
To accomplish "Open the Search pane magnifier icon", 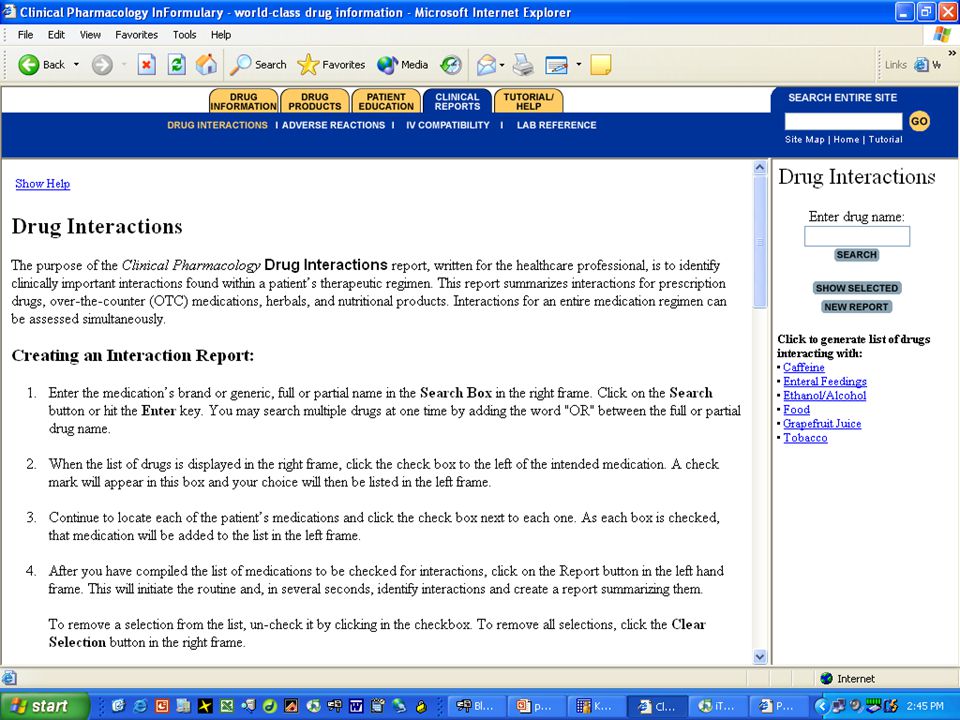I will point(240,64).
